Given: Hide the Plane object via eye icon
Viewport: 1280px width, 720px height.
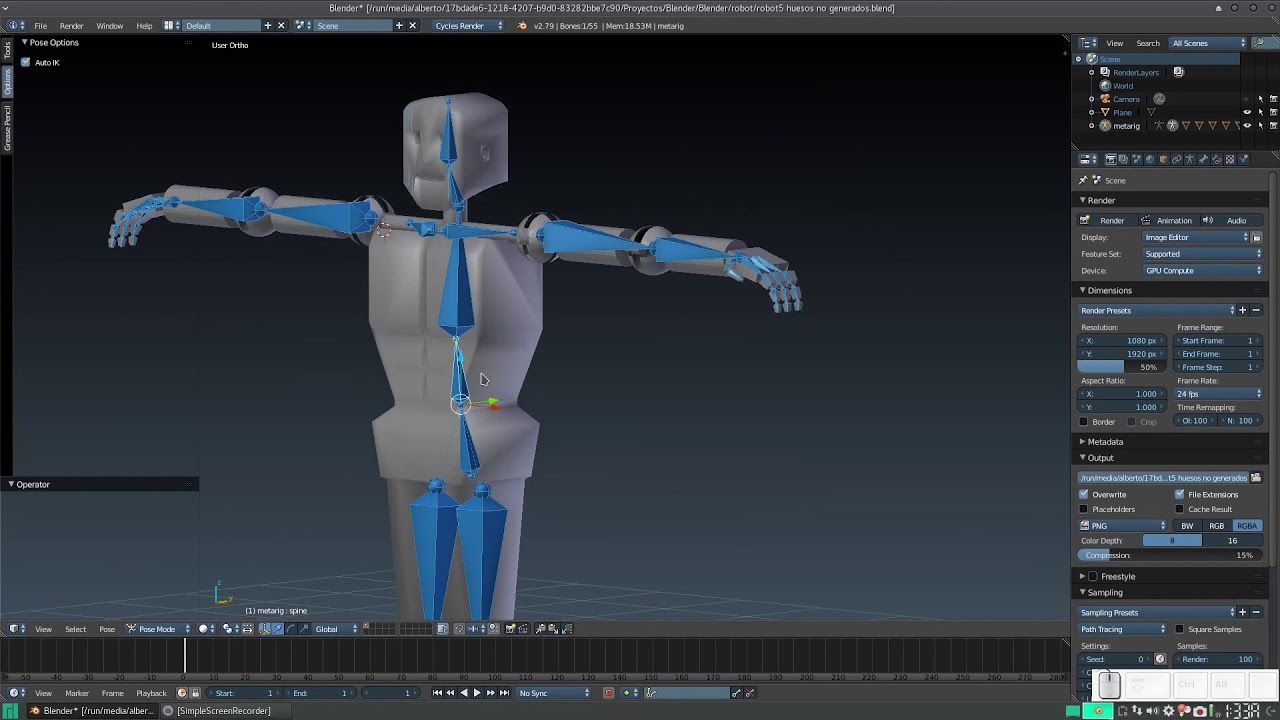Looking at the screenshot, I should click(1247, 112).
